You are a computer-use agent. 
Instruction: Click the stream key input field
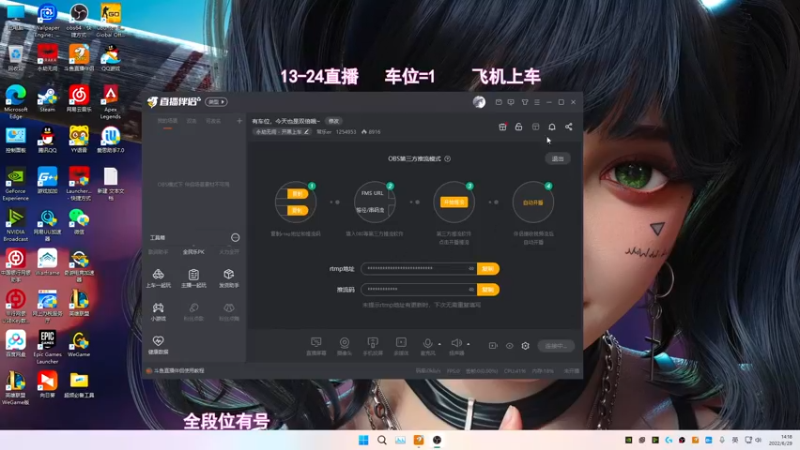pos(419,289)
